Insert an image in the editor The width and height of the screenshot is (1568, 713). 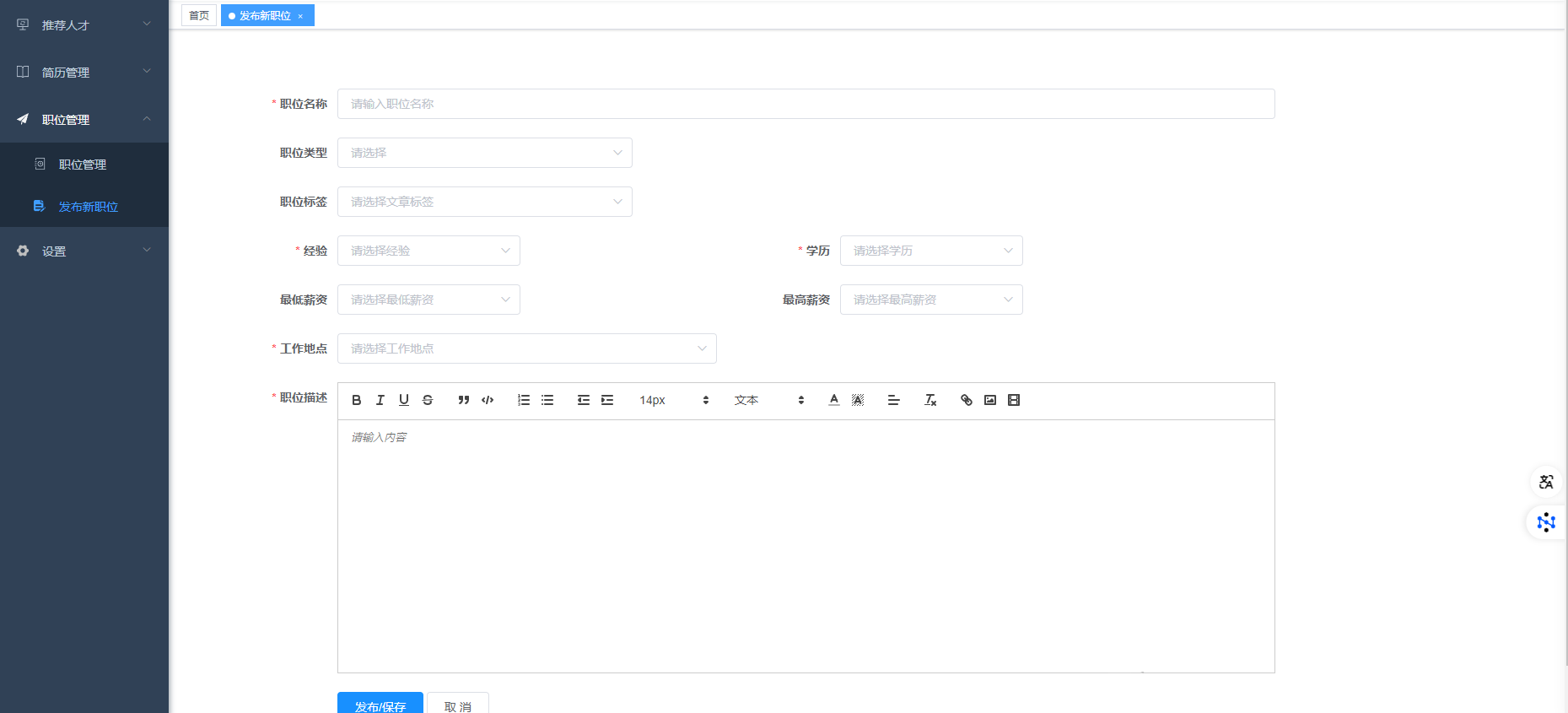point(990,400)
